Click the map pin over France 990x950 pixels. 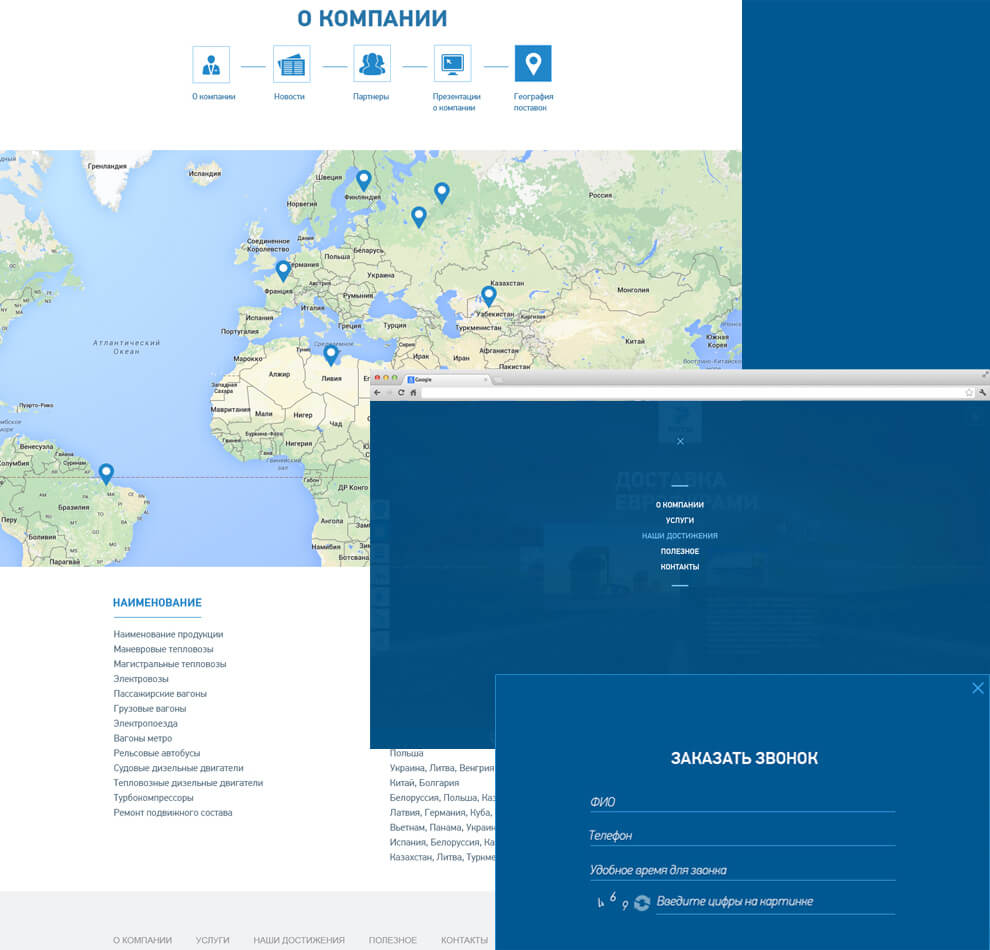(283, 270)
